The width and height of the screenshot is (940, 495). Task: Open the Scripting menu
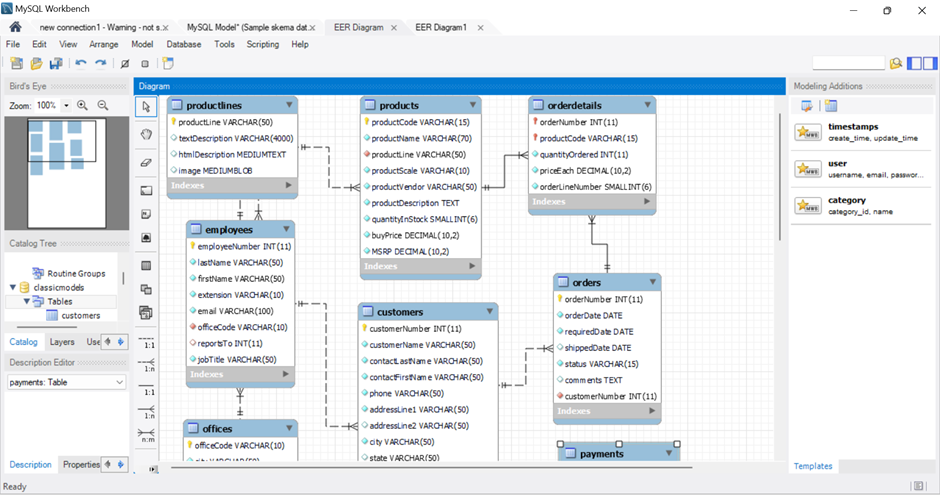tap(263, 44)
